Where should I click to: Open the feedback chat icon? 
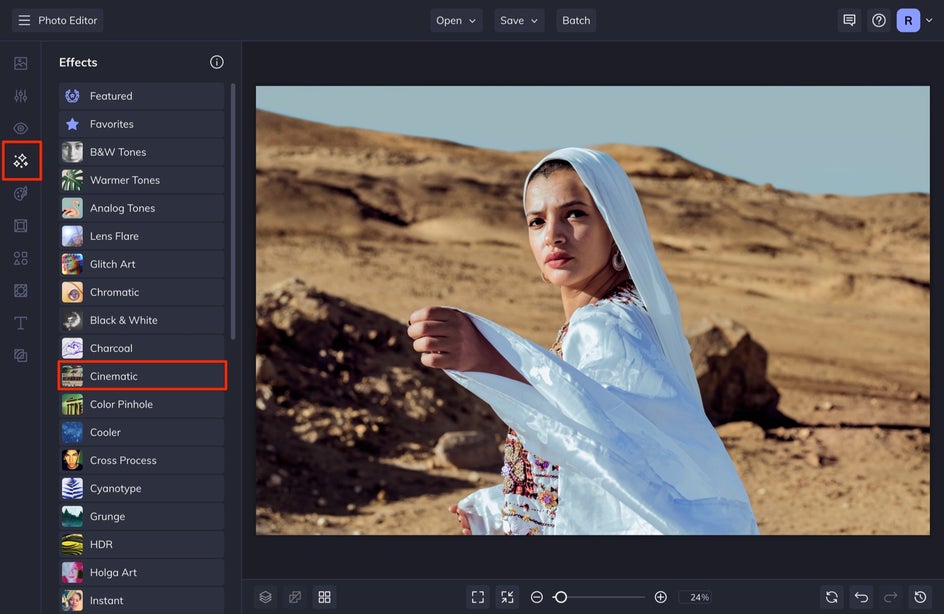849,20
